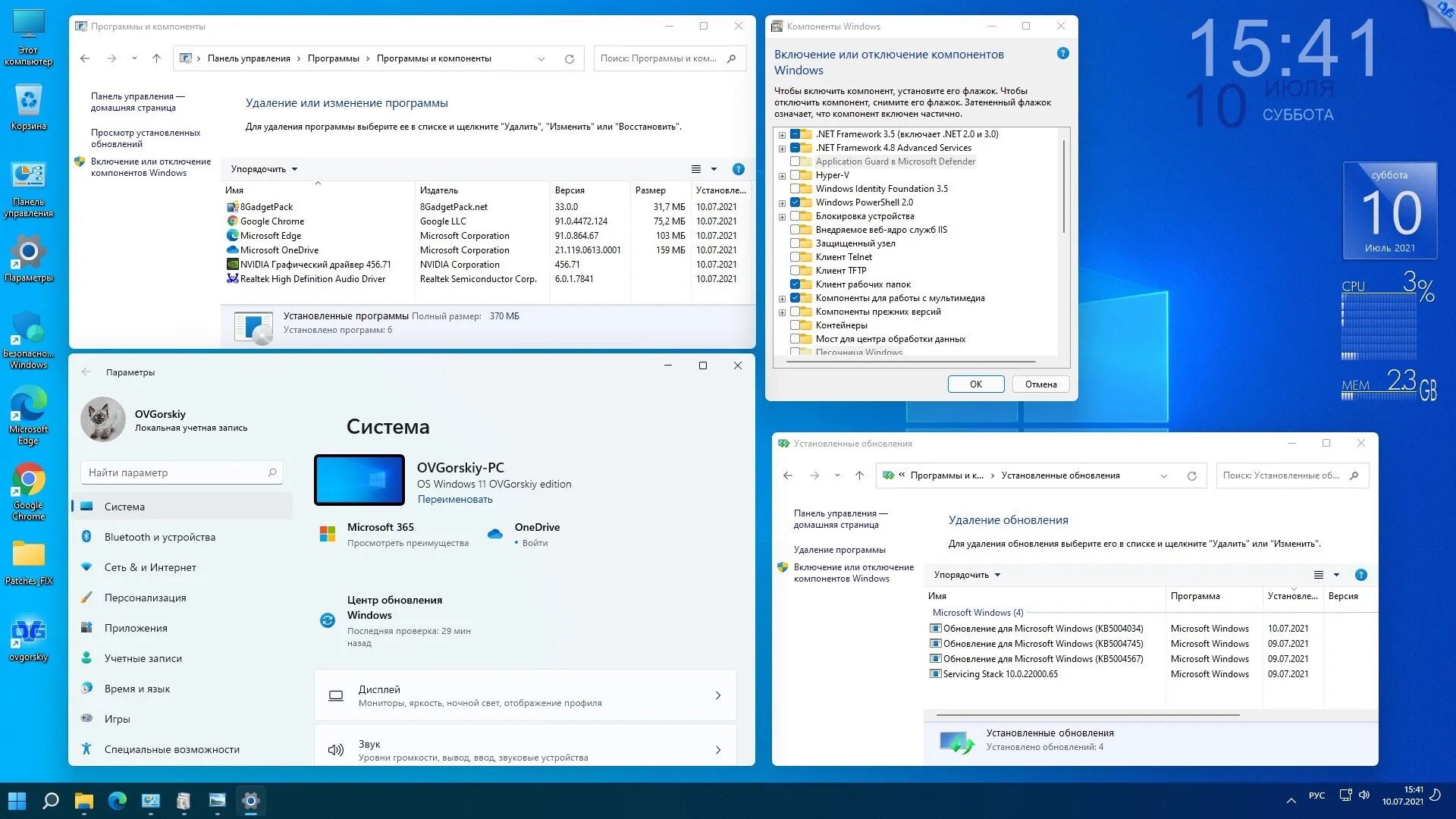This screenshot has height=819, width=1456.
Task: Click the Microsoft Edge icon on desktop
Action: (30, 404)
